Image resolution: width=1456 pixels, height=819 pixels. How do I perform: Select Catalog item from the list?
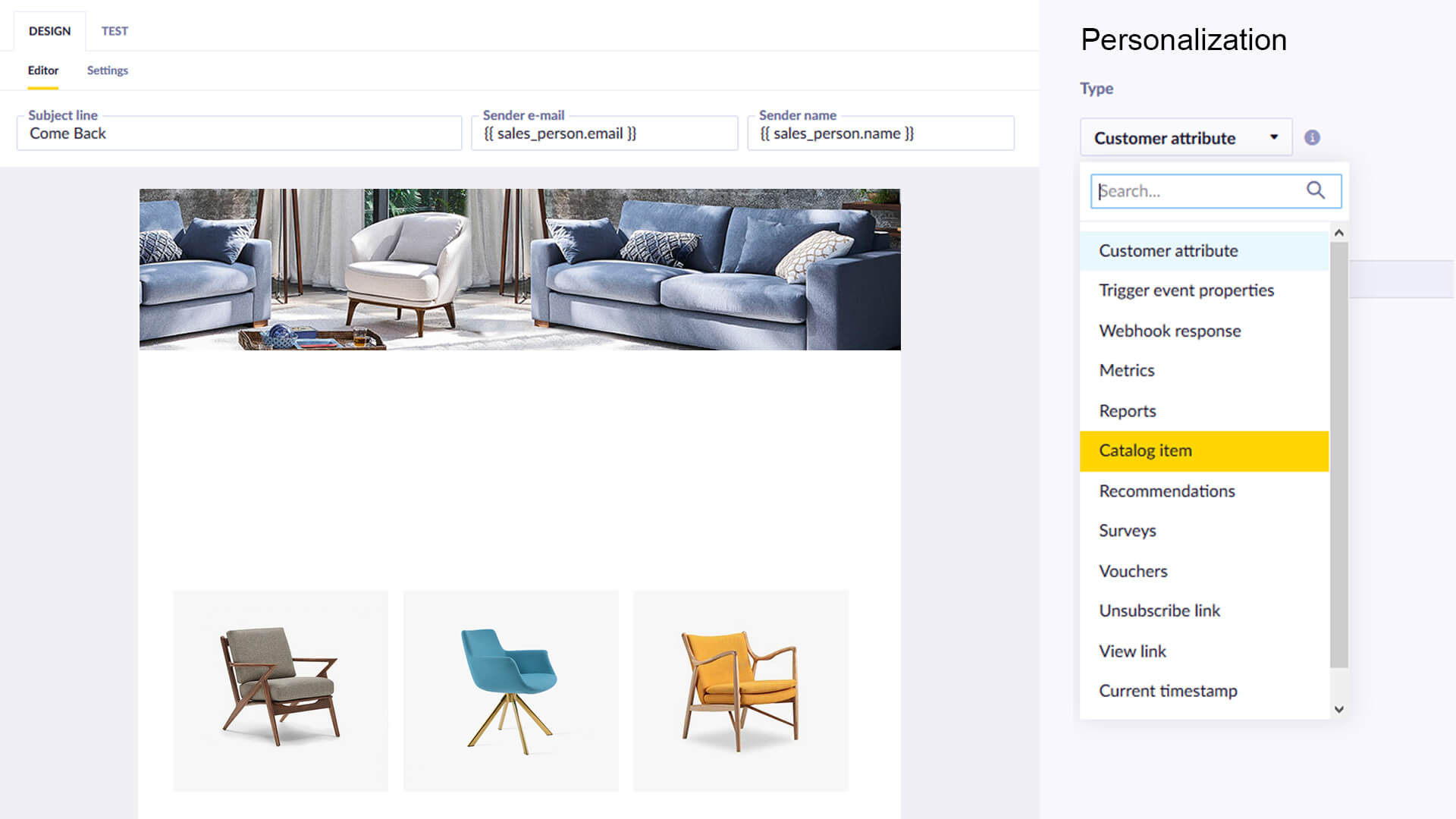[x=1204, y=450]
